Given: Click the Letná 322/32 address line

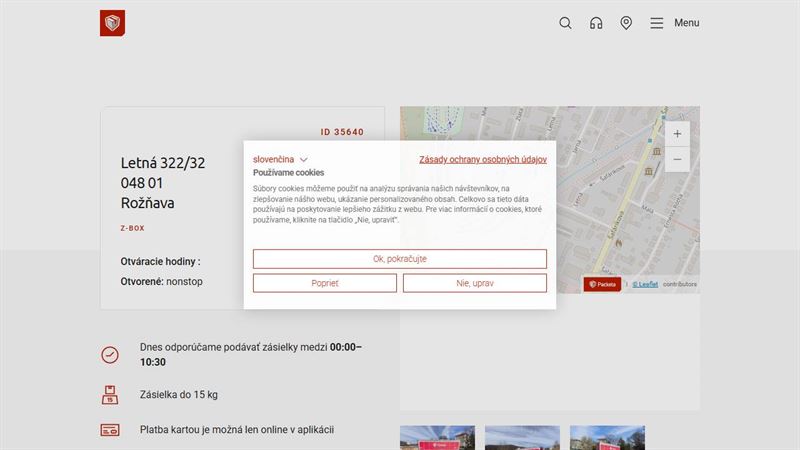Looking at the screenshot, I should pos(163,163).
